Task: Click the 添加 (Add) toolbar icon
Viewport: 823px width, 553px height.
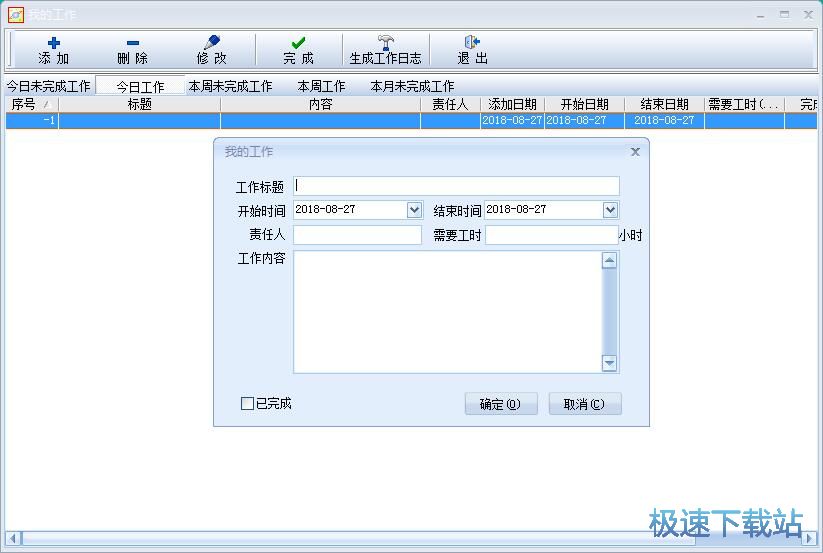Action: point(54,42)
